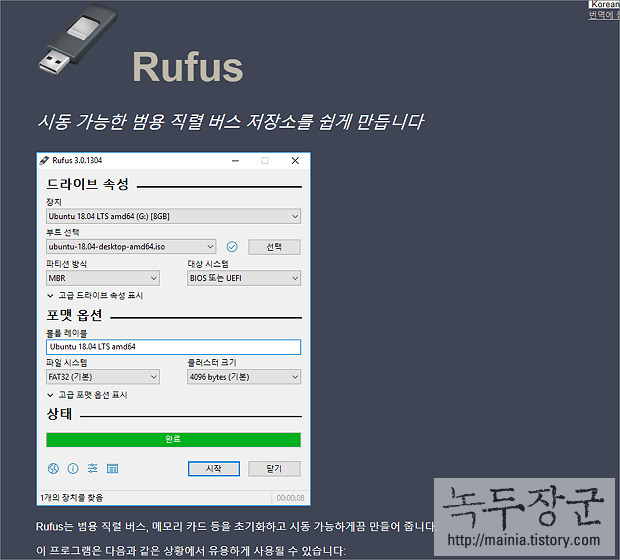Click the translation link under Korean

pos(603,15)
